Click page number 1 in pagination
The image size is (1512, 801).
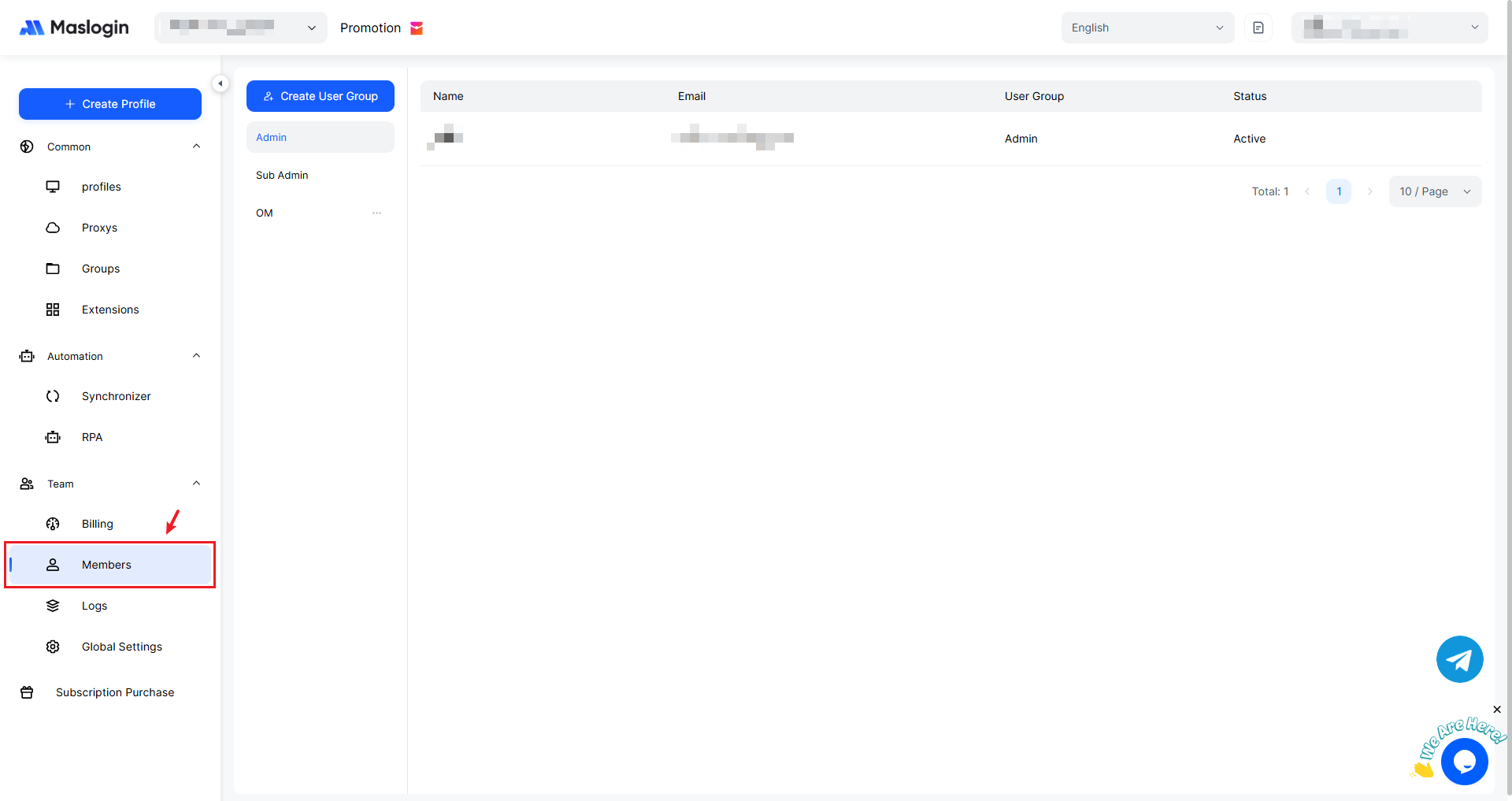click(1339, 191)
